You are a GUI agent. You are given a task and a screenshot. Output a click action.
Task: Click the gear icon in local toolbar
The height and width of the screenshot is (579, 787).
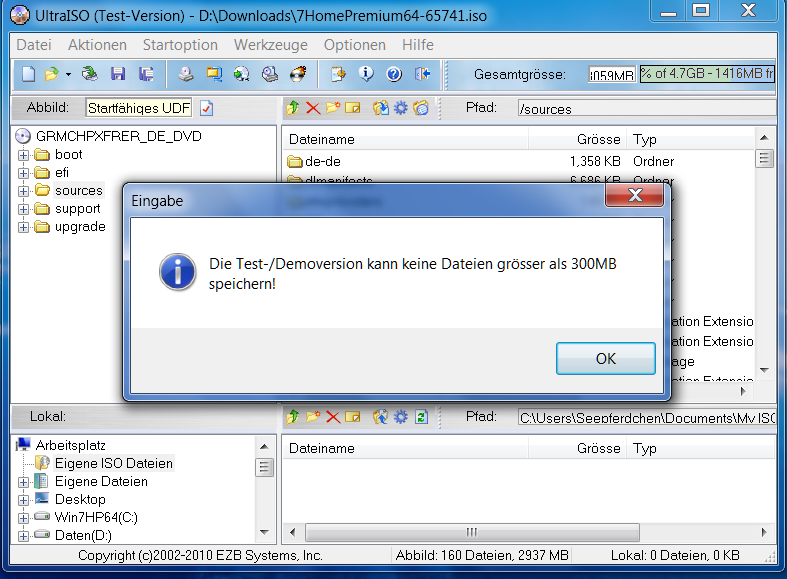tap(401, 416)
